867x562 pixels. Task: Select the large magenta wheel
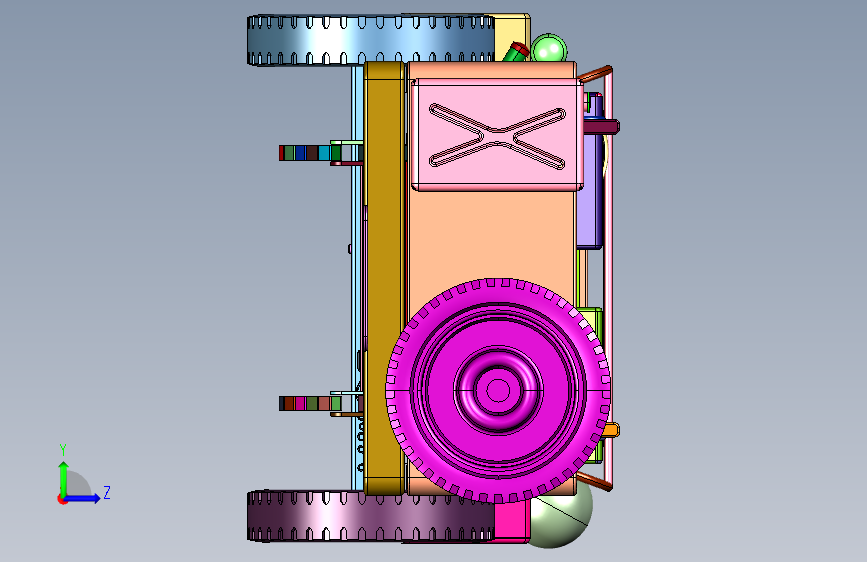[498, 391]
